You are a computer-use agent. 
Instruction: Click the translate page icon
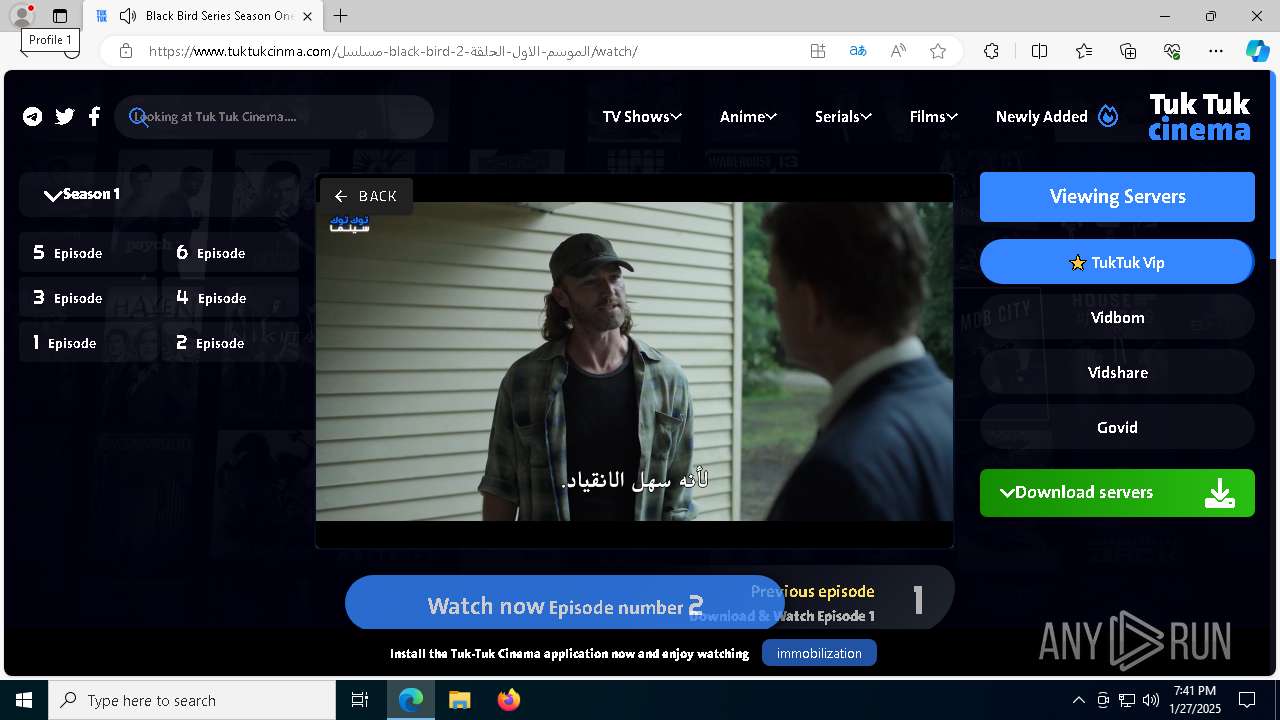858,51
